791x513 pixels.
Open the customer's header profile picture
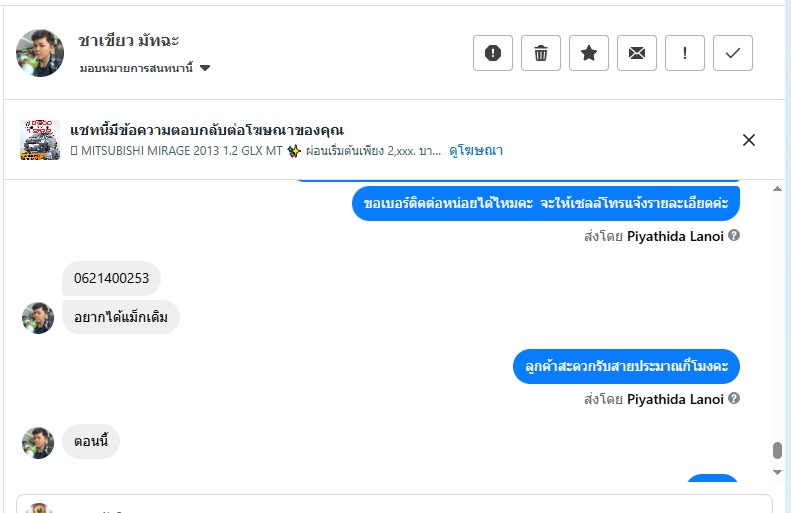point(40,53)
